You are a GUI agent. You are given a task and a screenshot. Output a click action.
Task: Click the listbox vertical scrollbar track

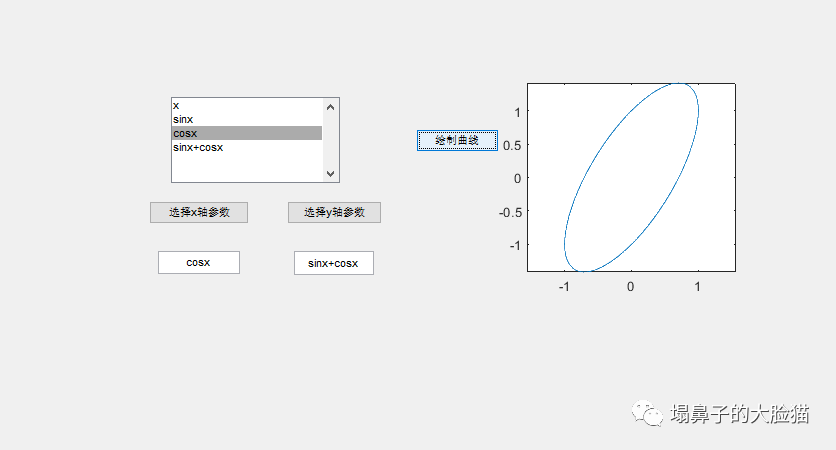(331, 140)
